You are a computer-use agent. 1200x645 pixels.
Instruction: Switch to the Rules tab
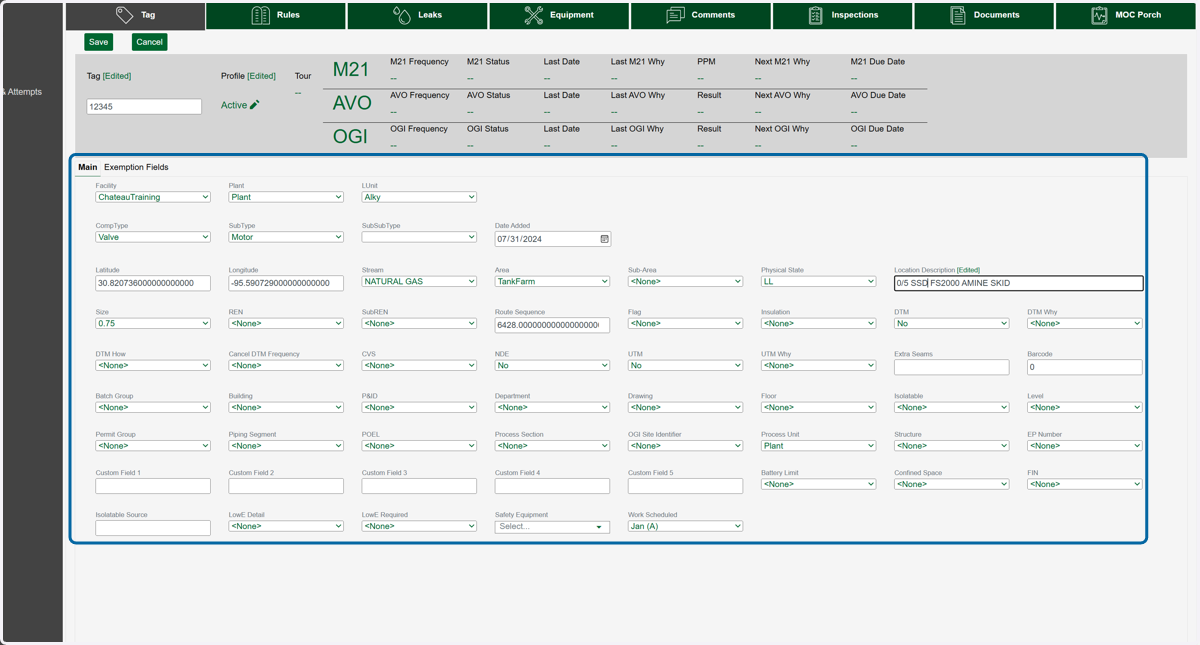277,15
